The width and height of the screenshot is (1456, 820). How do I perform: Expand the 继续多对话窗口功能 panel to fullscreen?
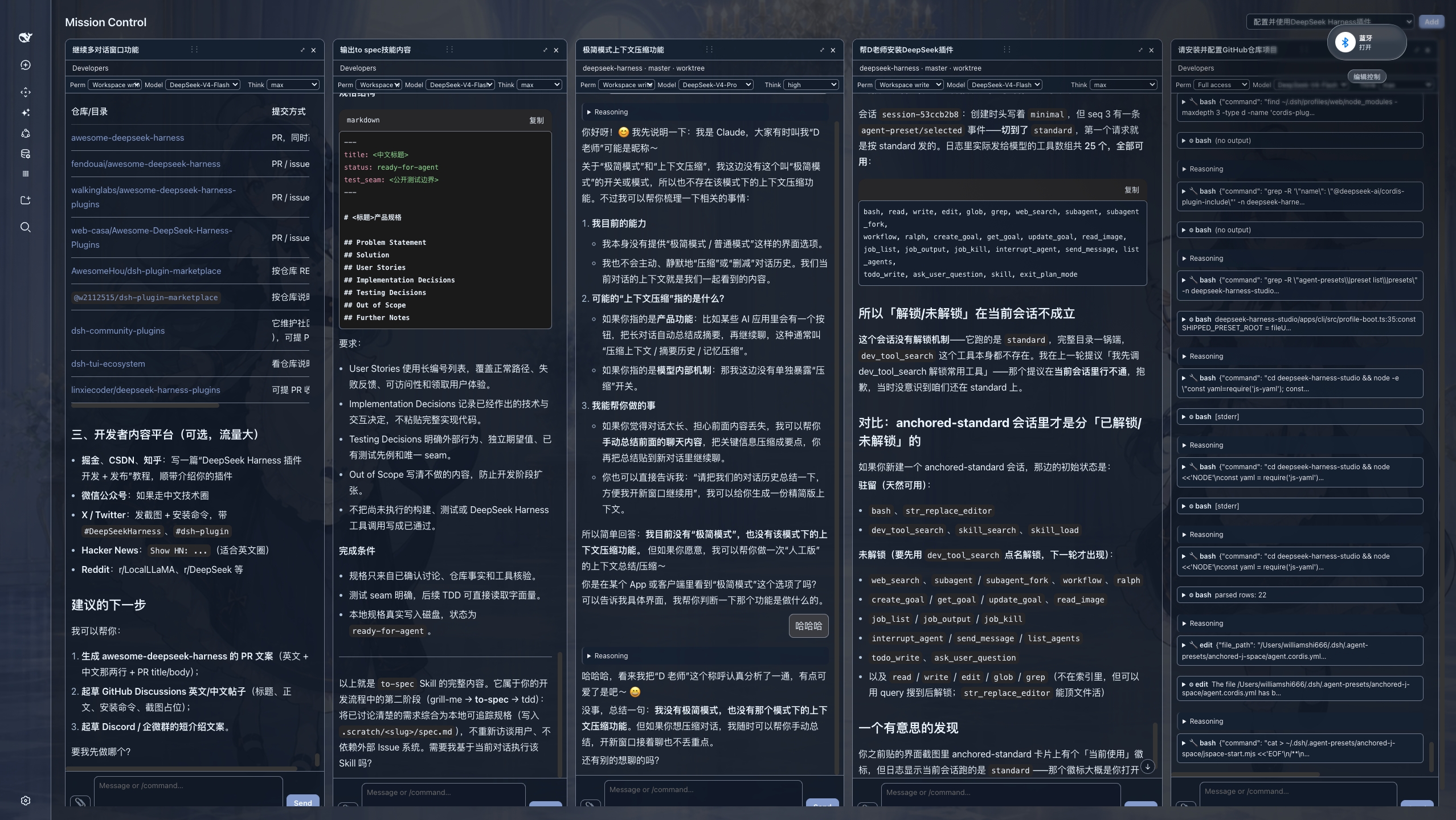click(x=302, y=50)
